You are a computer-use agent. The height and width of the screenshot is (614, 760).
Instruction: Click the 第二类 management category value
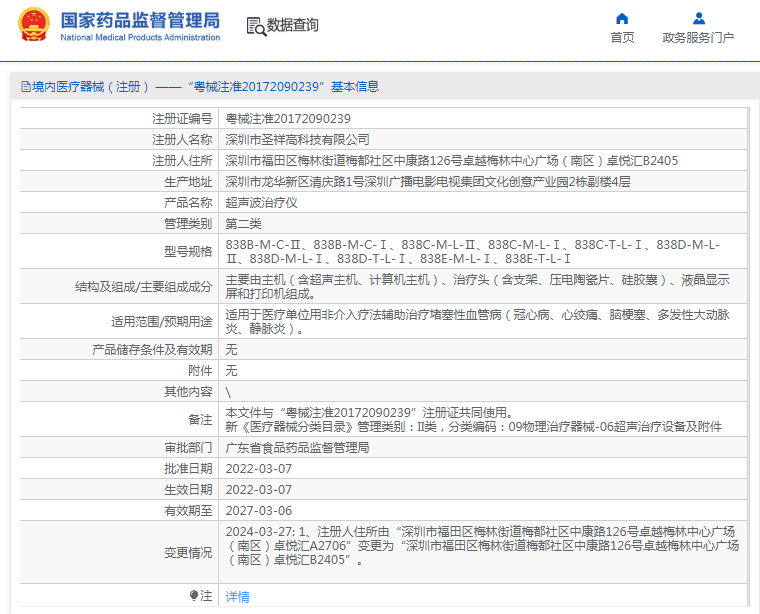243,223
